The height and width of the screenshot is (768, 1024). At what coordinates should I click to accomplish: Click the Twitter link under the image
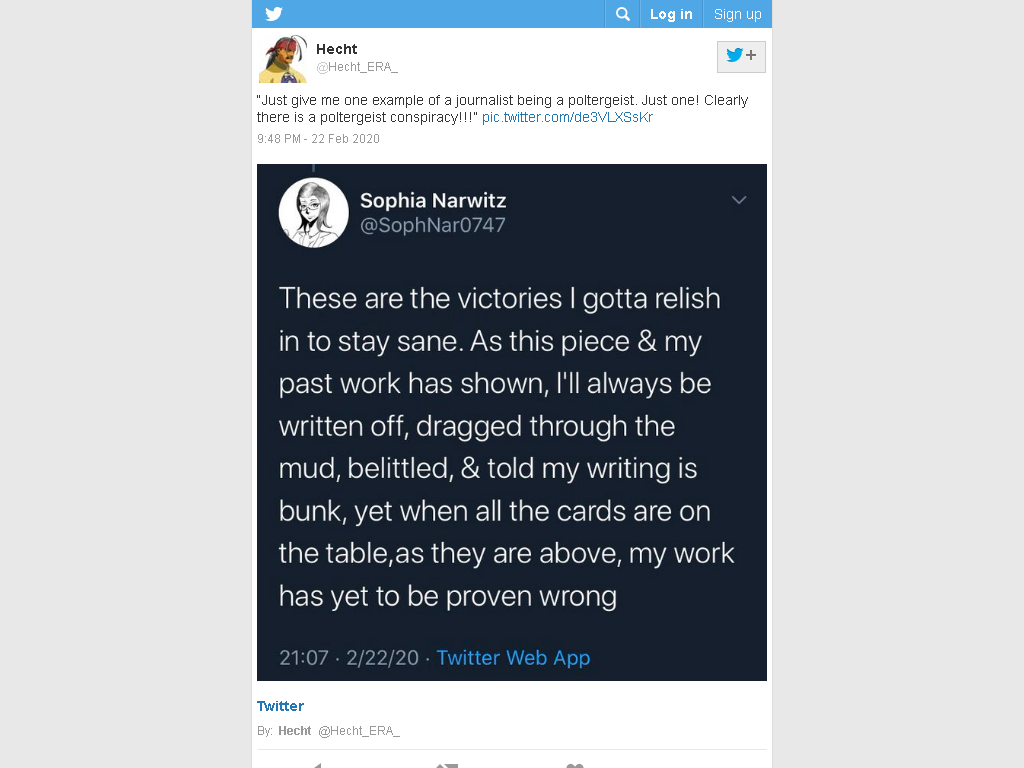pos(280,706)
